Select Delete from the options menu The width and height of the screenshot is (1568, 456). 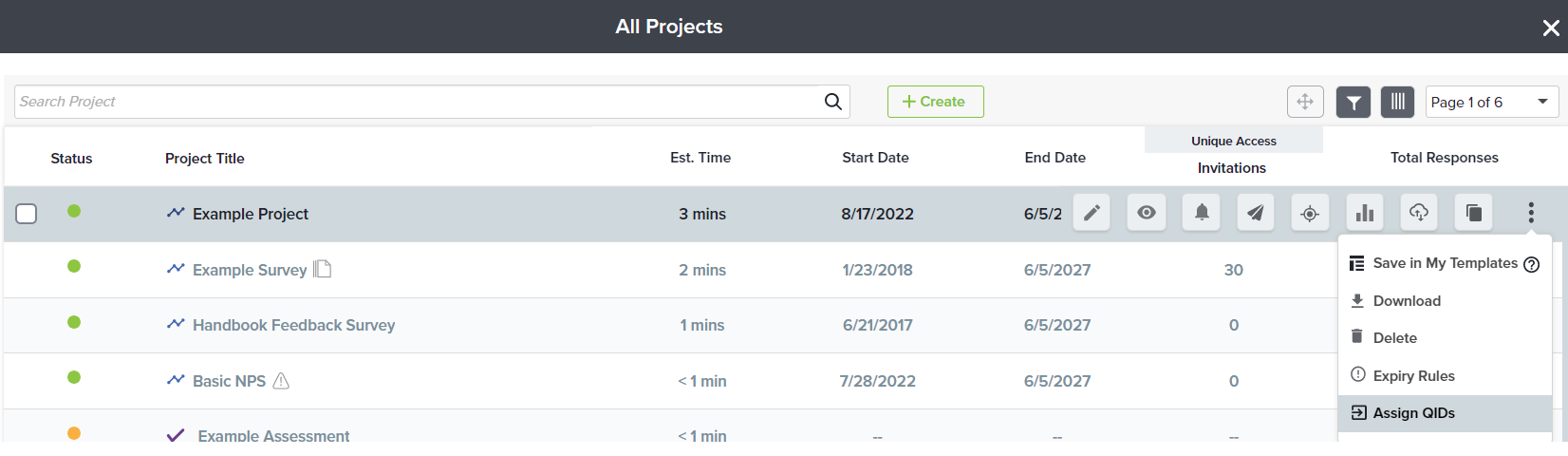coord(1394,338)
